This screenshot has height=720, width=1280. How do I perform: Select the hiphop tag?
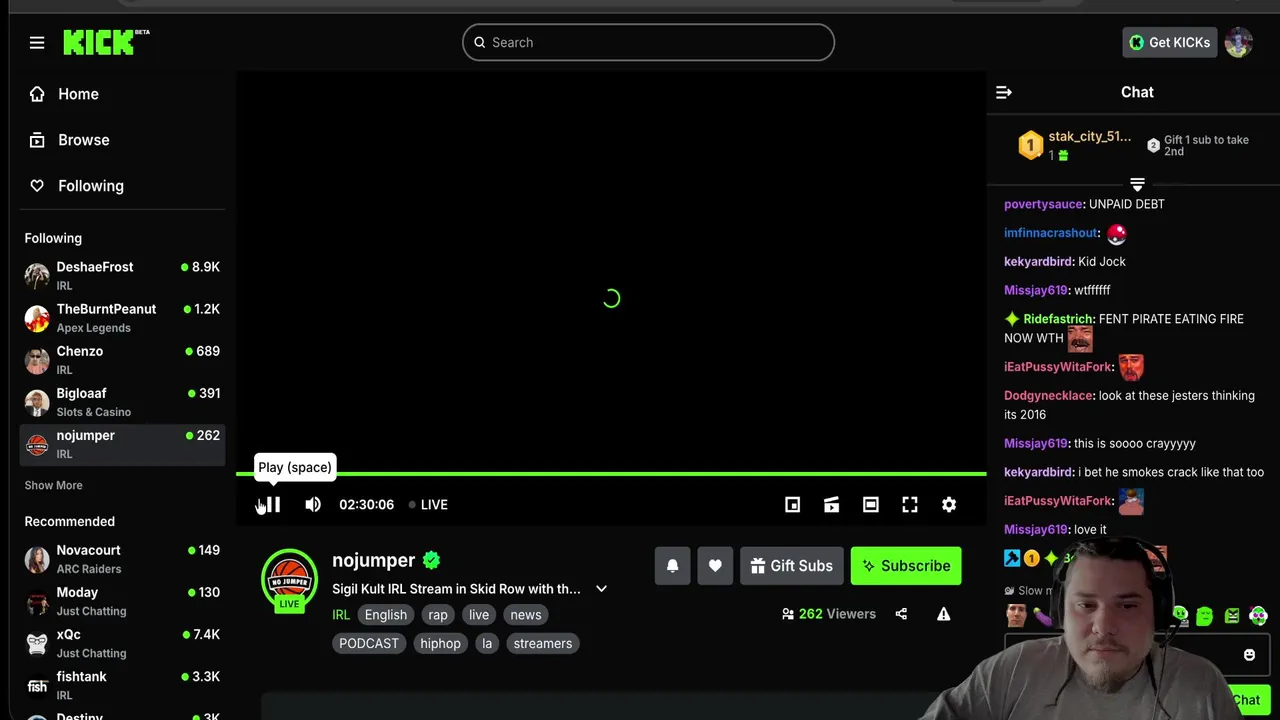click(x=440, y=643)
